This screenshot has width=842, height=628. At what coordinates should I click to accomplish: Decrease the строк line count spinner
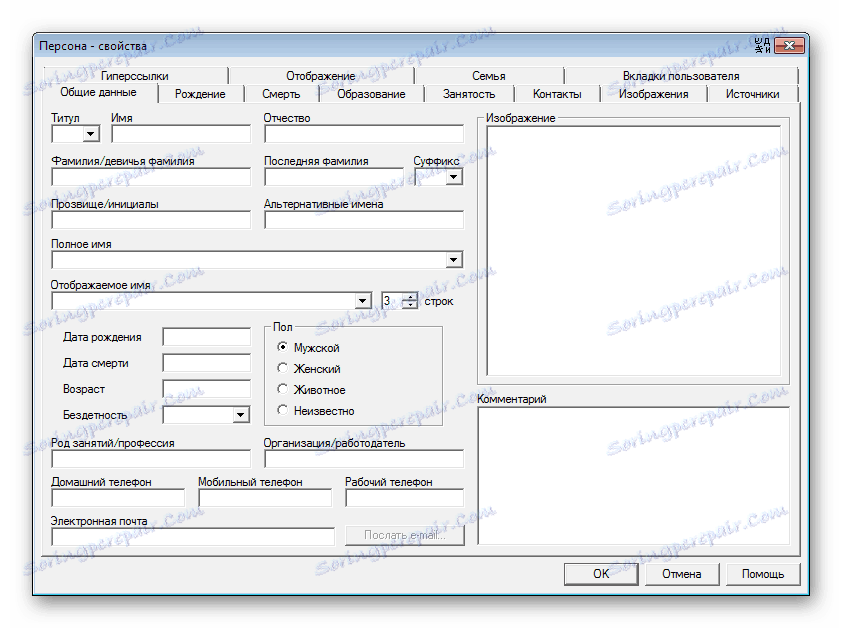coord(410,305)
